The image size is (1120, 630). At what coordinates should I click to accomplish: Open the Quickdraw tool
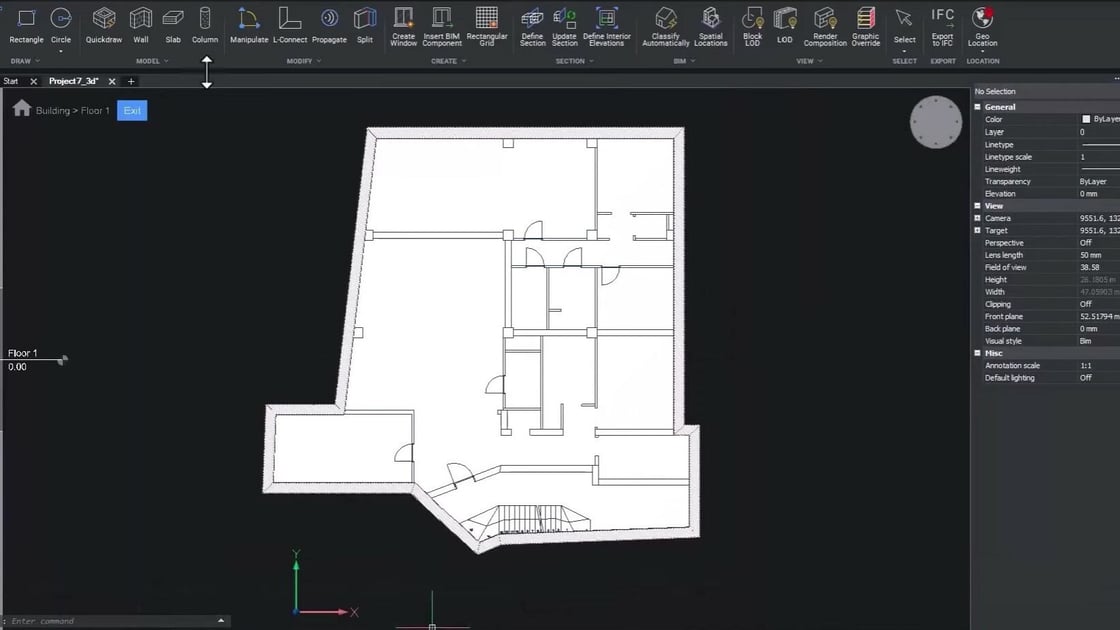tap(103, 25)
